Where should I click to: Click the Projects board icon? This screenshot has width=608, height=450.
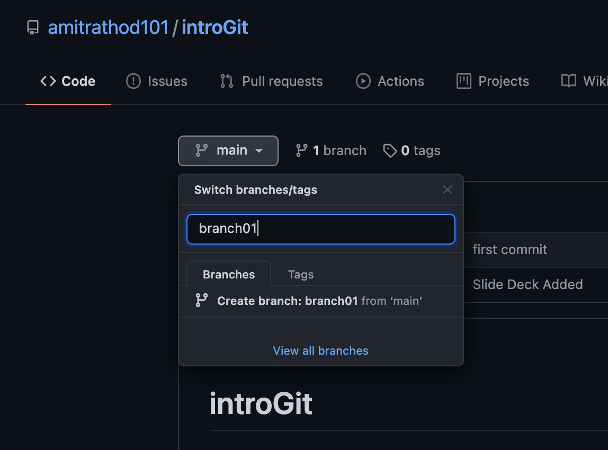[x=464, y=81]
